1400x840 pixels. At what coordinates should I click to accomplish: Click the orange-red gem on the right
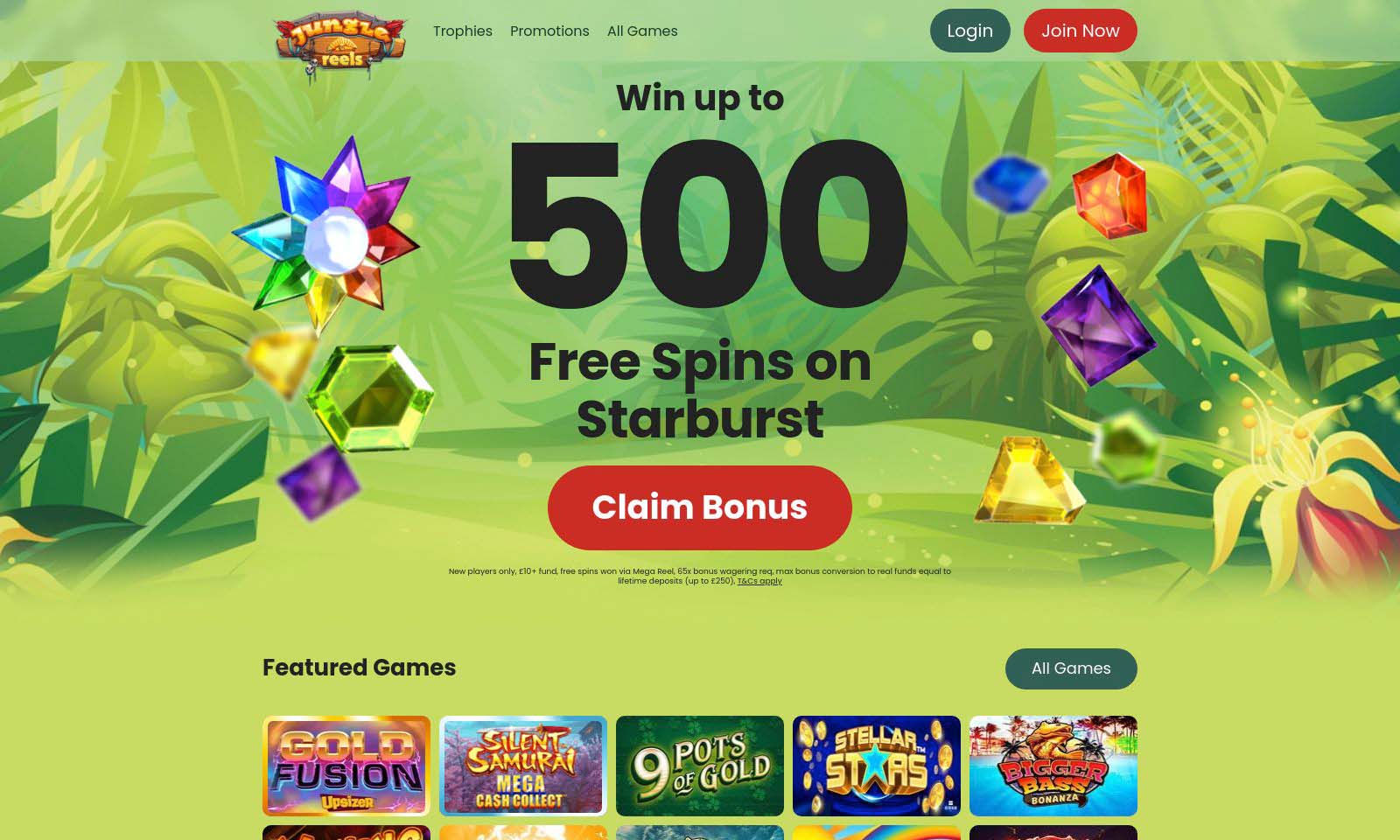click(1109, 195)
